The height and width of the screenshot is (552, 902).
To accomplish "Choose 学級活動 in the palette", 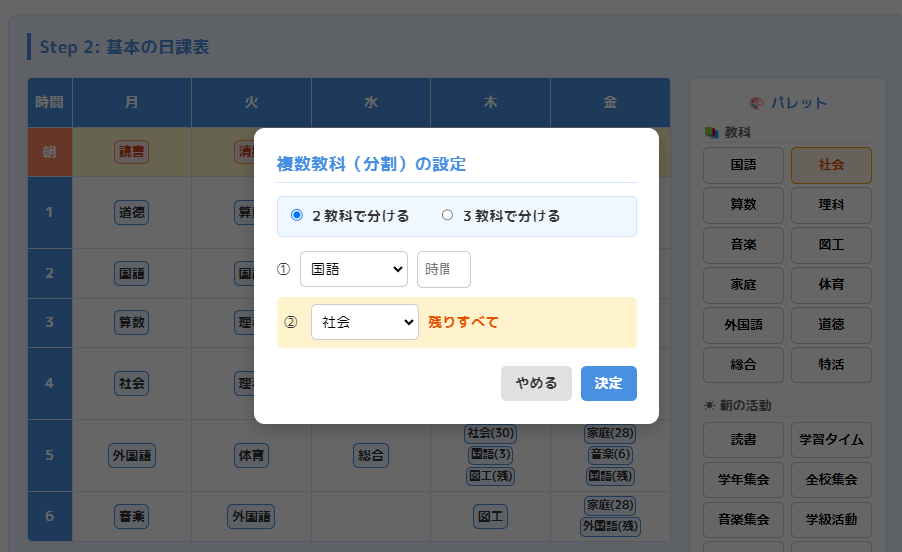I will (831, 520).
